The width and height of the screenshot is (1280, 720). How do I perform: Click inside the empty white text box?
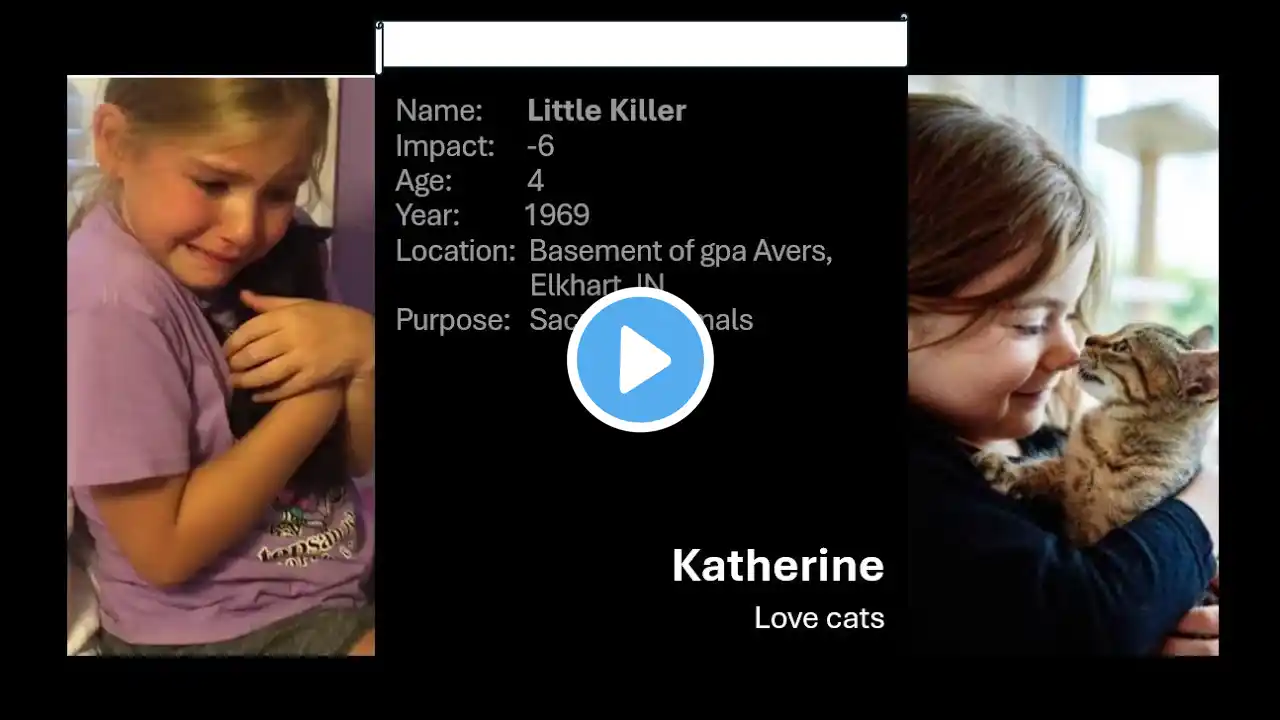point(643,44)
